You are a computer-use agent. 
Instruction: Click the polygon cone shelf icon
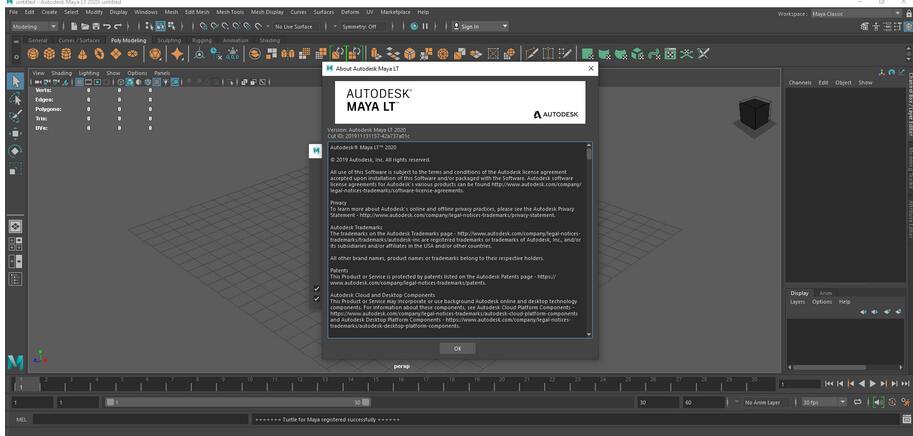(83, 54)
